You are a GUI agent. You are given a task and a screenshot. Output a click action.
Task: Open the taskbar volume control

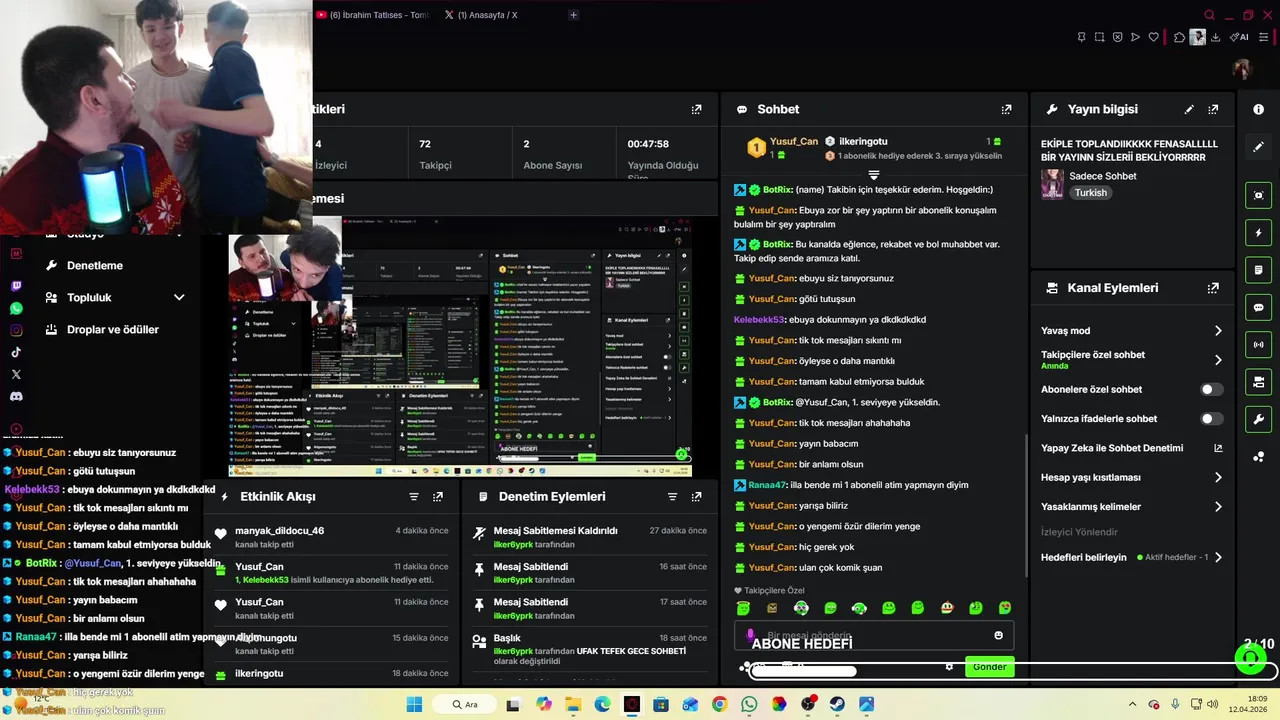pos(1213,704)
